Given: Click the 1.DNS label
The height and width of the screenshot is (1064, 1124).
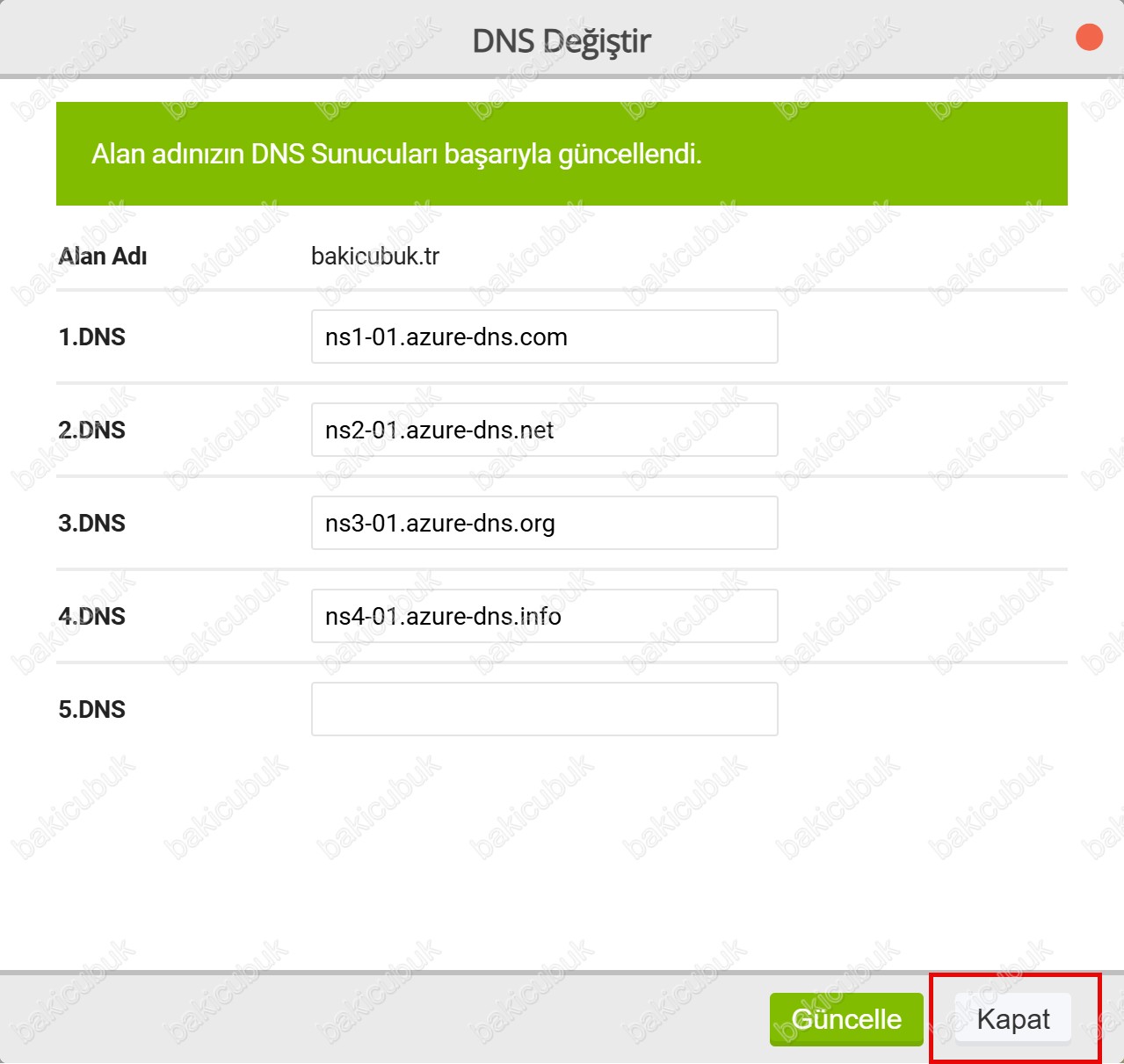Looking at the screenshot, I should coord(92,337).
